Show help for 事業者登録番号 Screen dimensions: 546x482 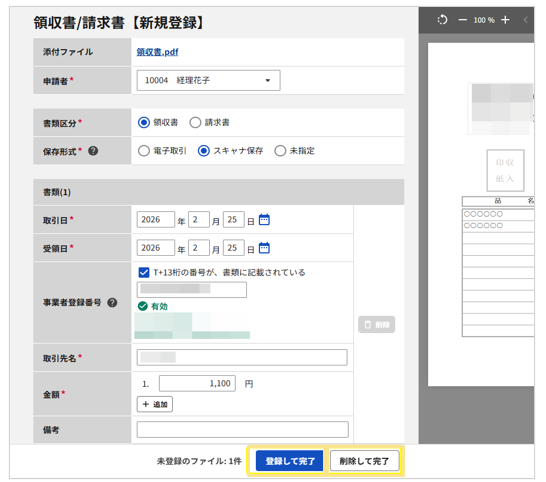coord(112,303)
